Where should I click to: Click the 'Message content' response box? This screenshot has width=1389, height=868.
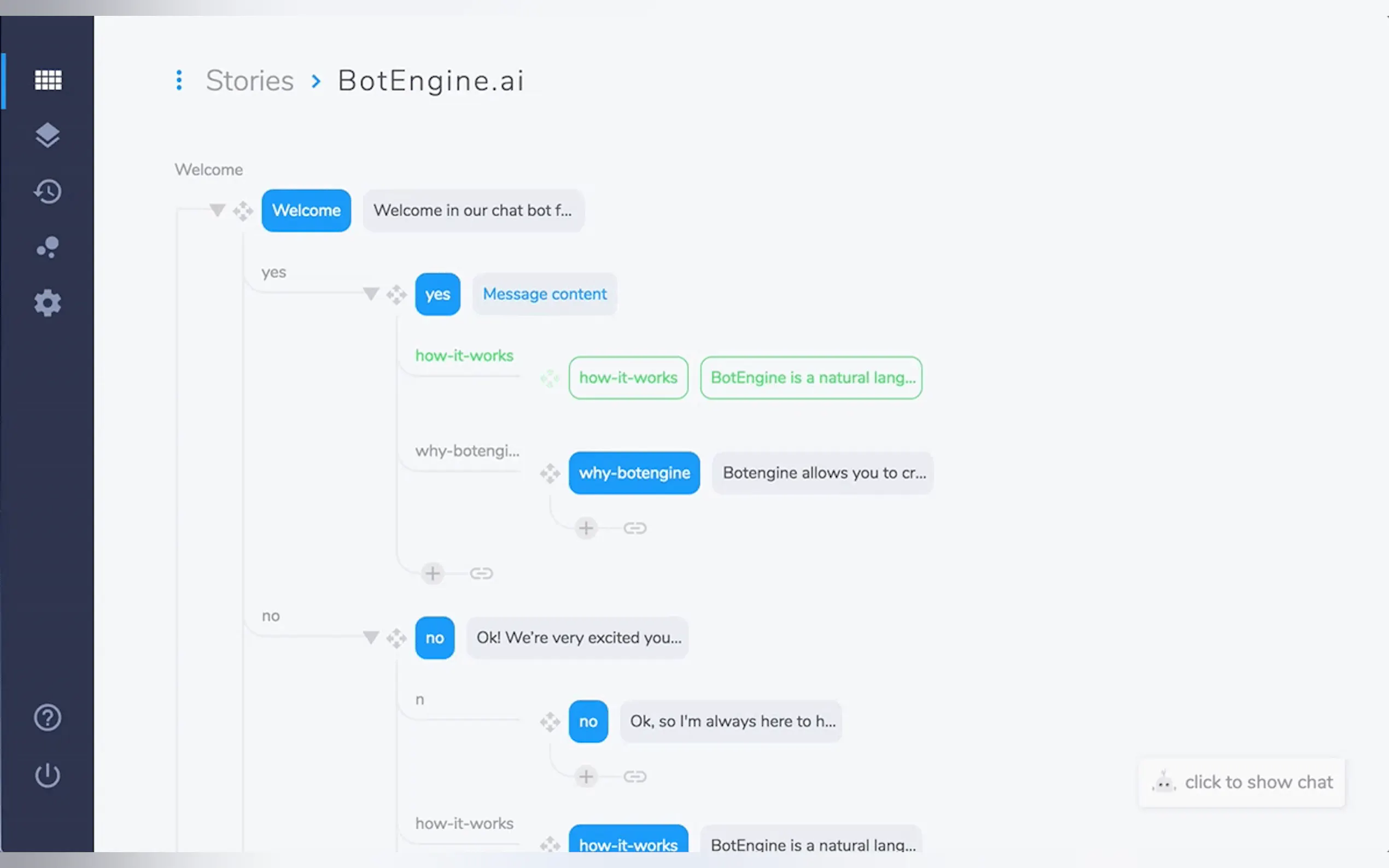coord(544,294)
